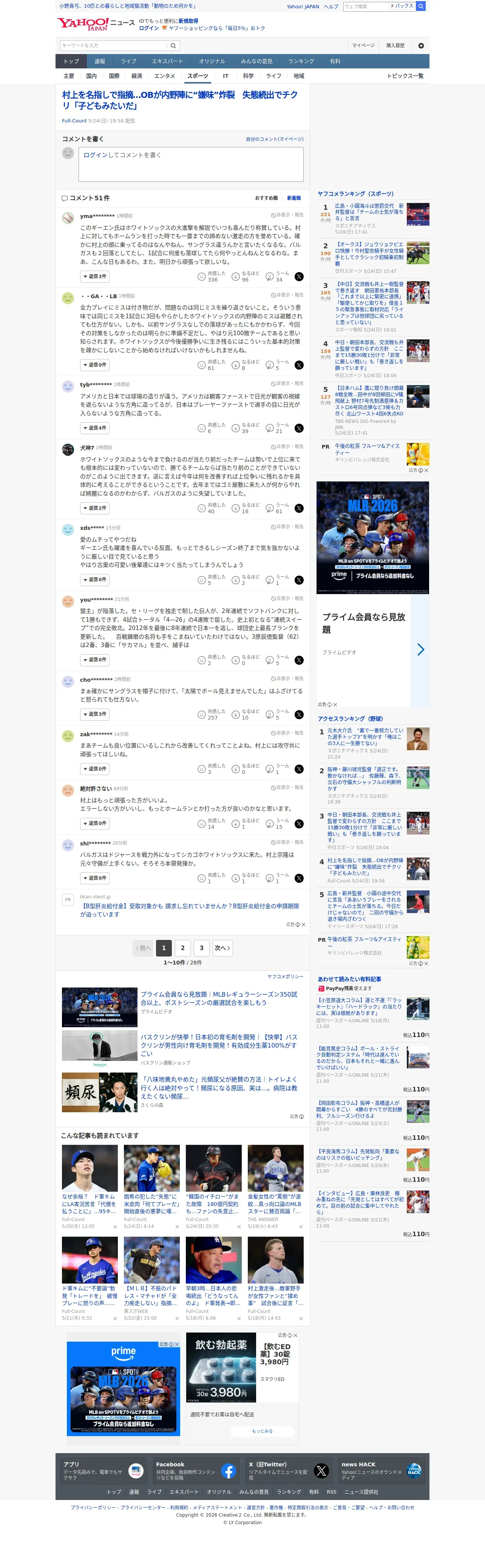Expand replies under you's comment
The image size is (485, 1568).
(x=95, y=661)
